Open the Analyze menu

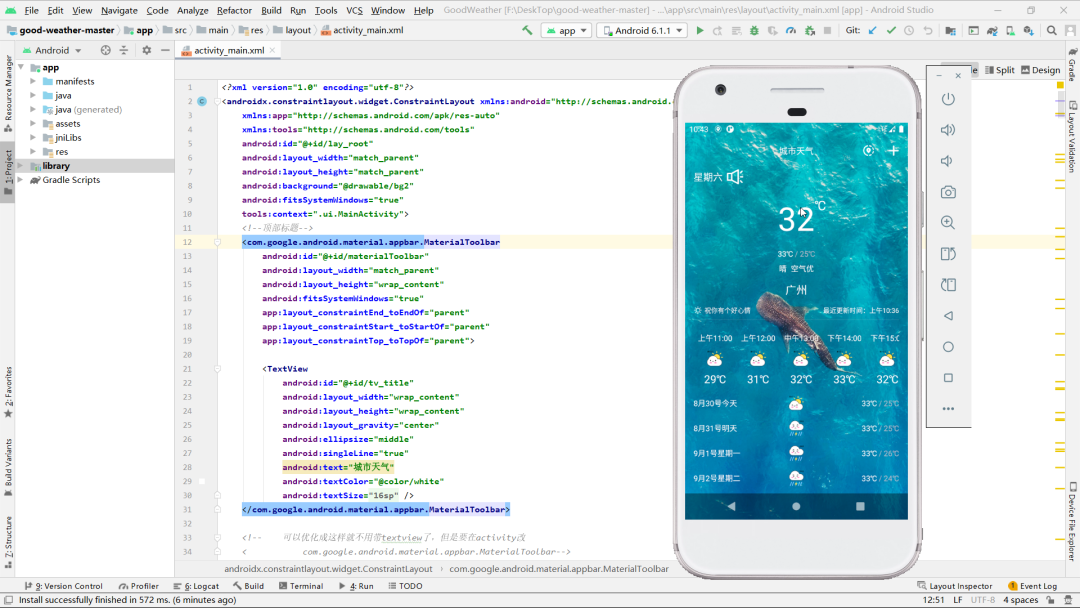click(x=193, y=10)
